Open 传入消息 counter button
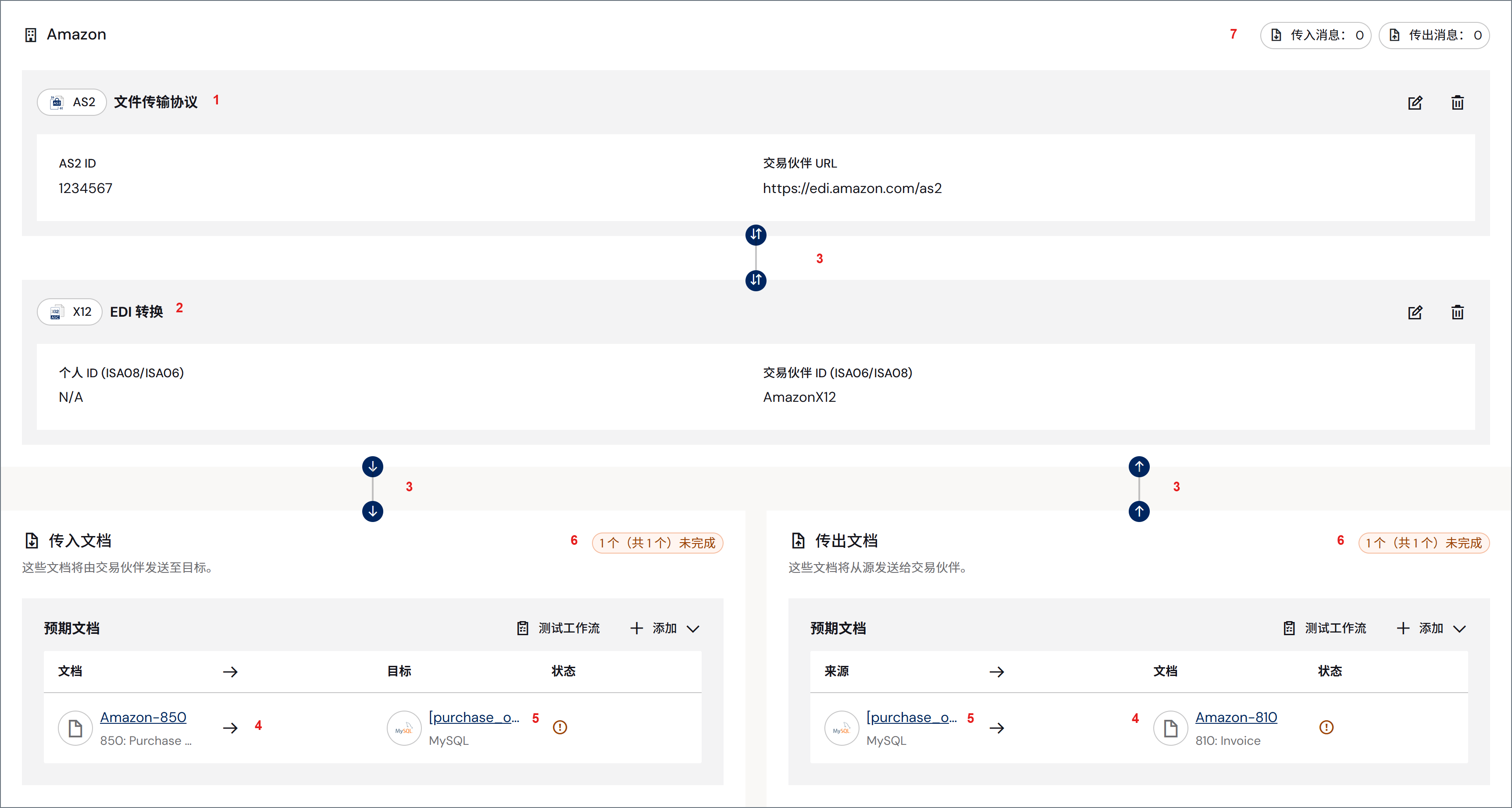This screenshot has height=808, width=1512. (x=1316, y=35)
